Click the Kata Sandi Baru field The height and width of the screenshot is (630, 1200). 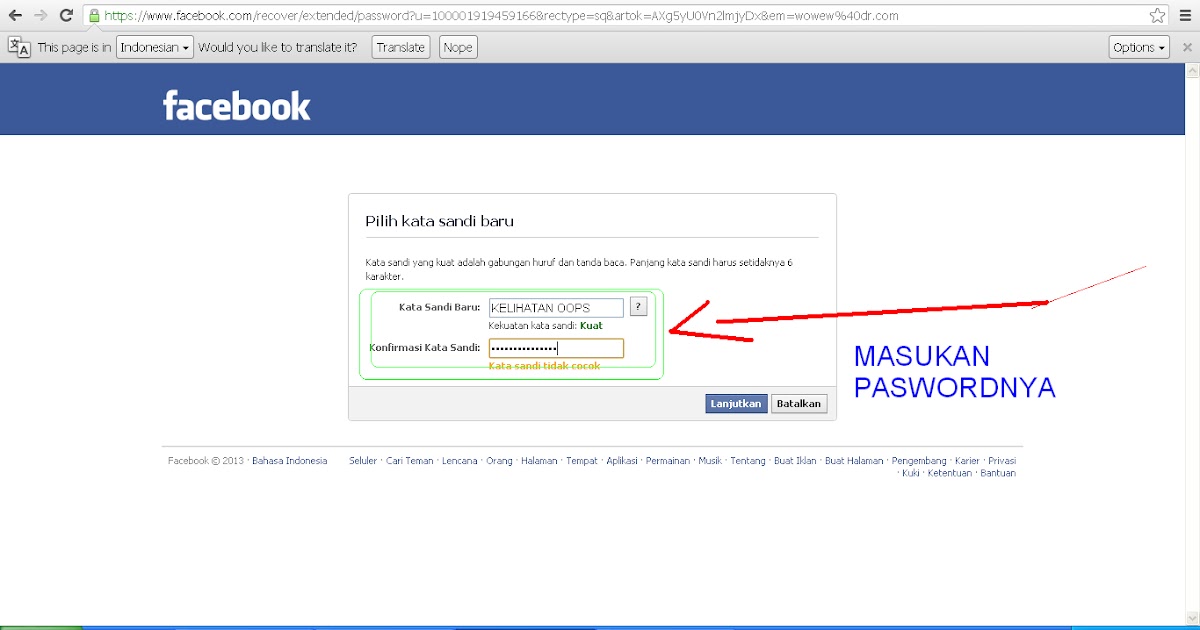556,308
